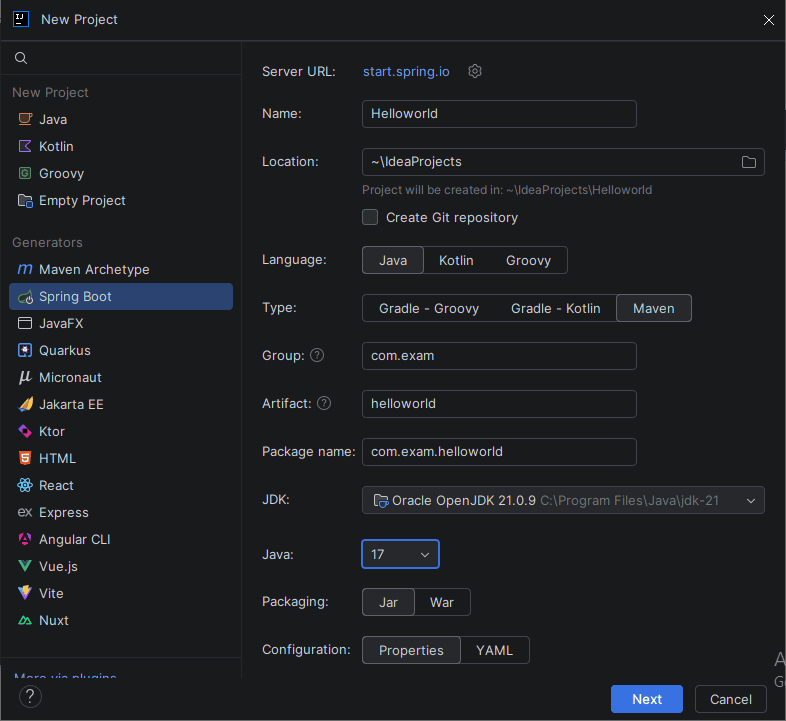
Task: Click the Jakarta EE sail icon
Action: point(26,404)
